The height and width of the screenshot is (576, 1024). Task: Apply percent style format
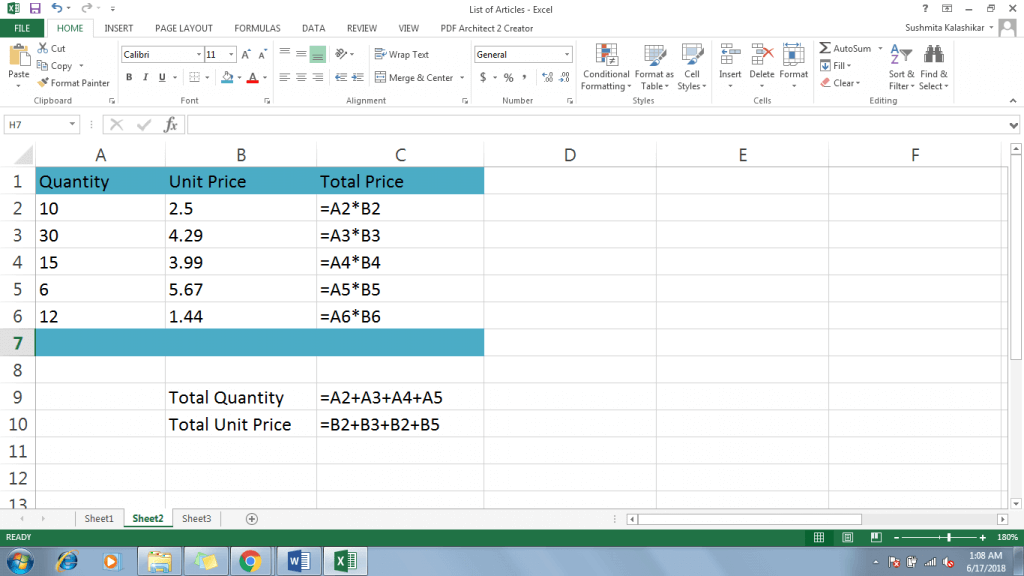click(x=508, y=78)
